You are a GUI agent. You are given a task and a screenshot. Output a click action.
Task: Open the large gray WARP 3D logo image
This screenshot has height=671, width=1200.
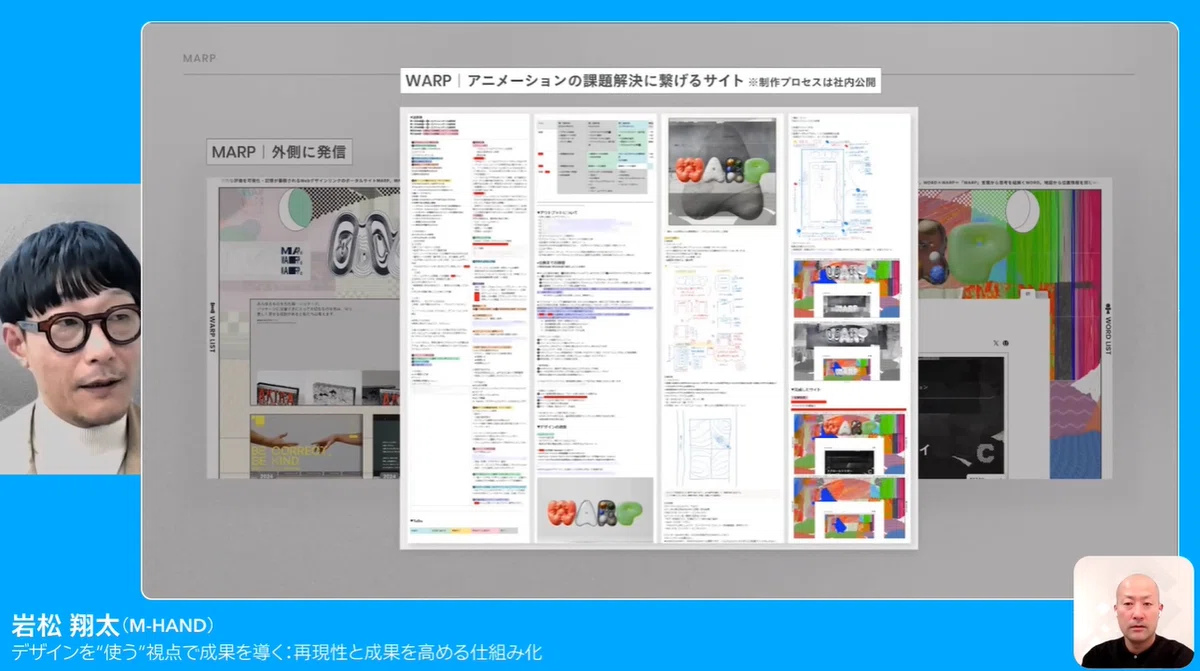pos(722,171)
